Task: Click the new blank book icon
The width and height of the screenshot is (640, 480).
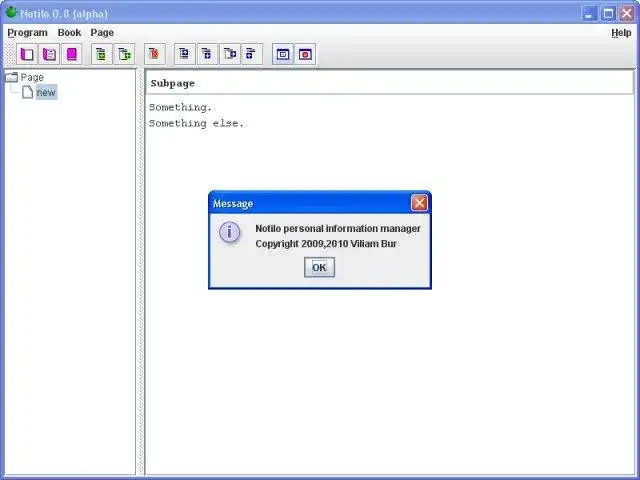Action: tap(27, 54)
